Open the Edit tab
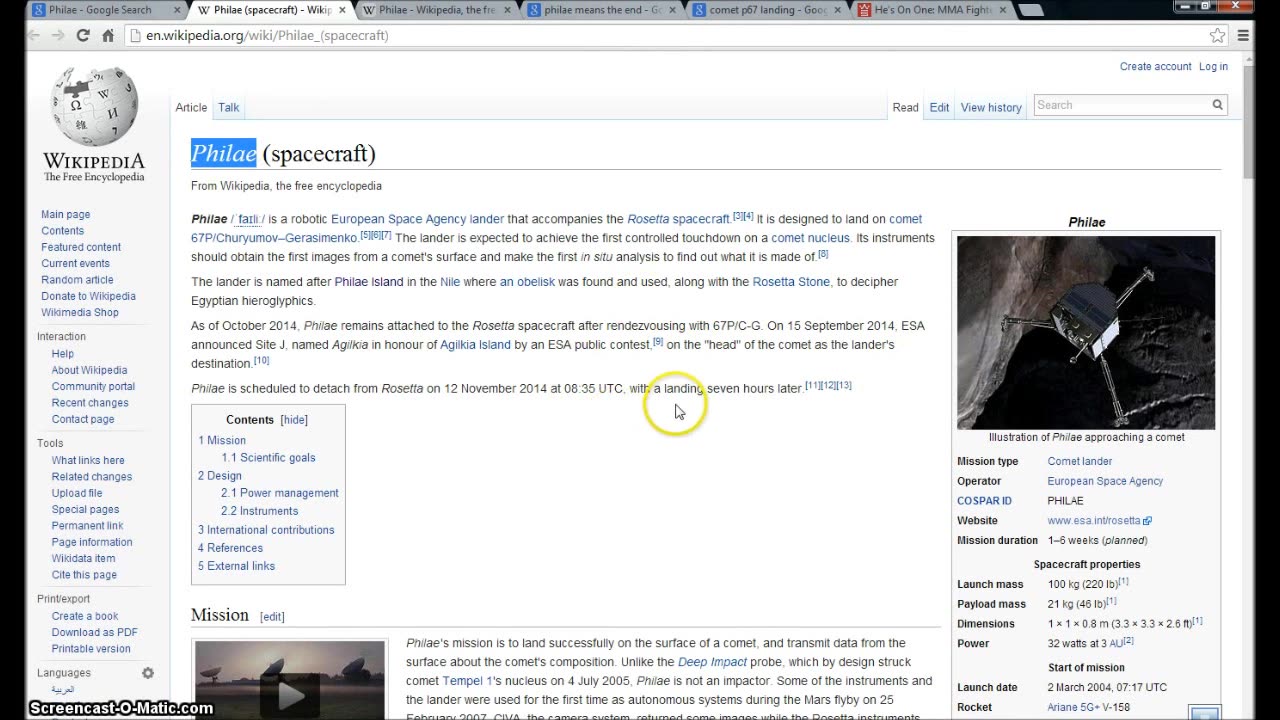The height and width of the screenshot is (720, 1280). (x=939, y=107)
